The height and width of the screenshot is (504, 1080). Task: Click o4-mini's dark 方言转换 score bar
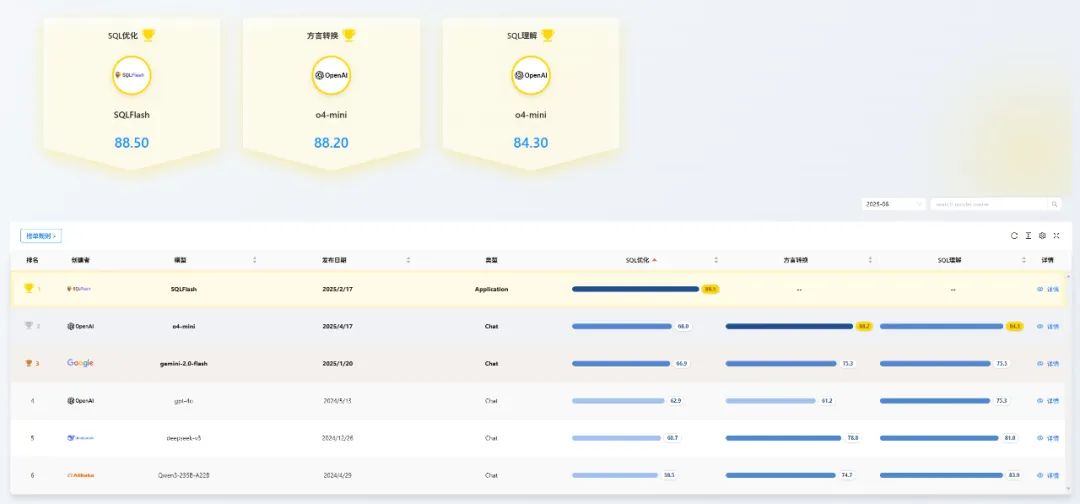click(x=789, y=326)
